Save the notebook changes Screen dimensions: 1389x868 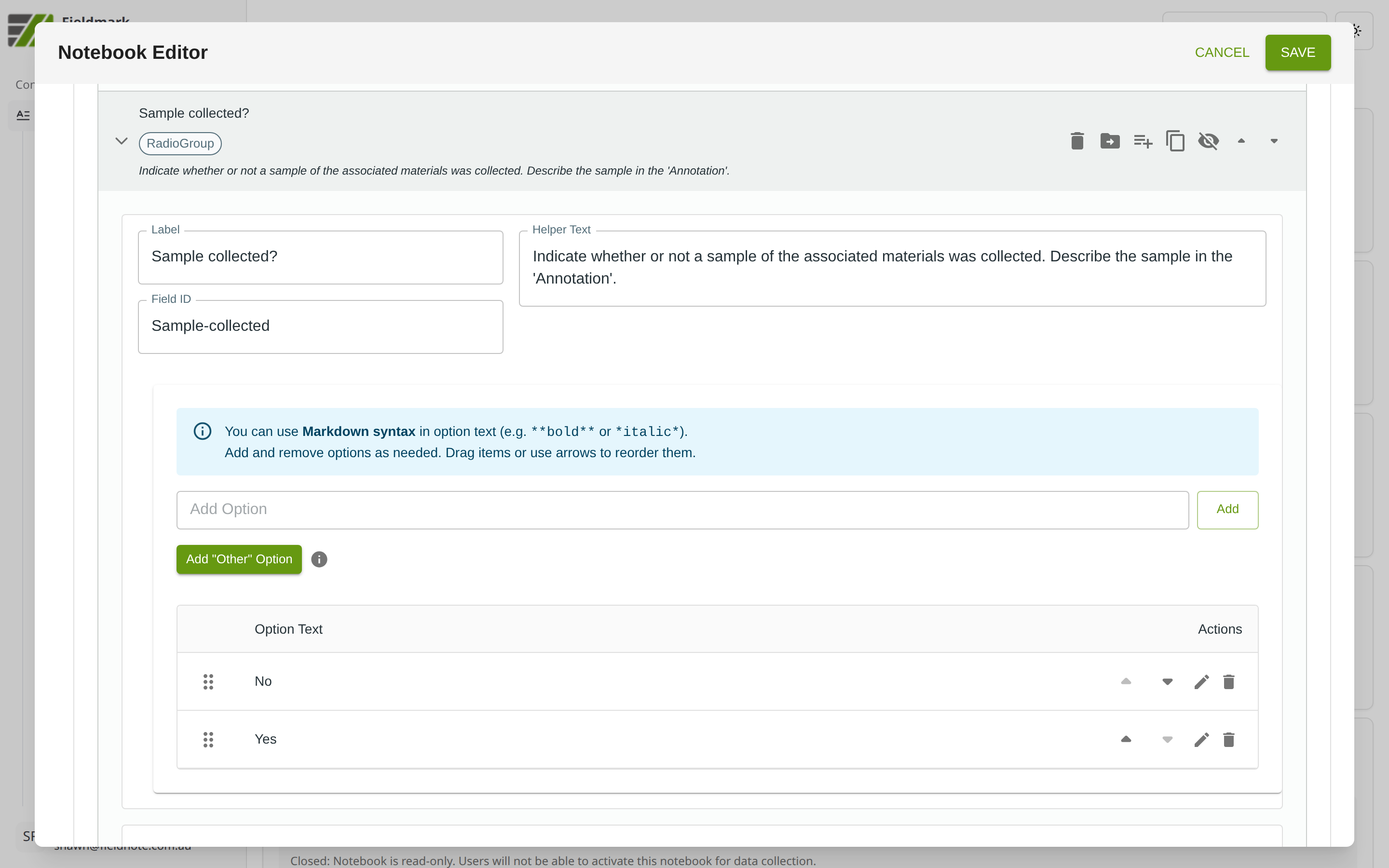(x=1297, y=52)
